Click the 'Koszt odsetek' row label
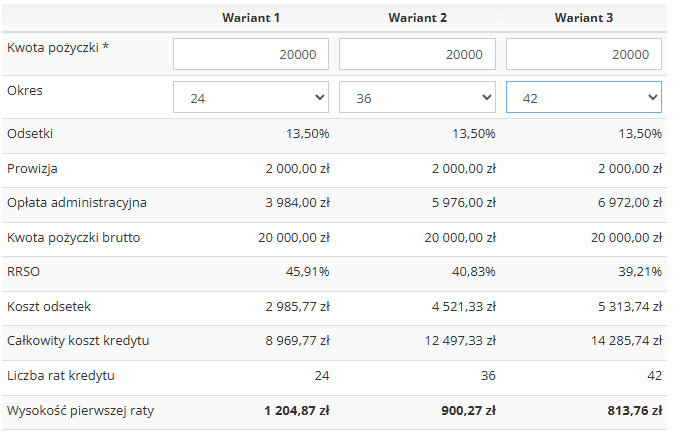This screenshot has height=435, width=681. click(x=49, y=306)
